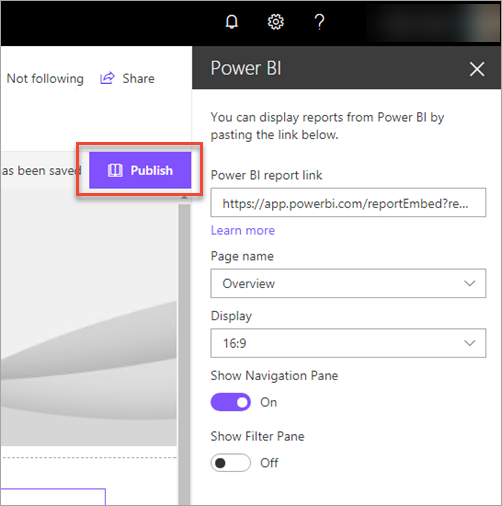Click the 'Power BI' pane title

[x=246, y=68]
